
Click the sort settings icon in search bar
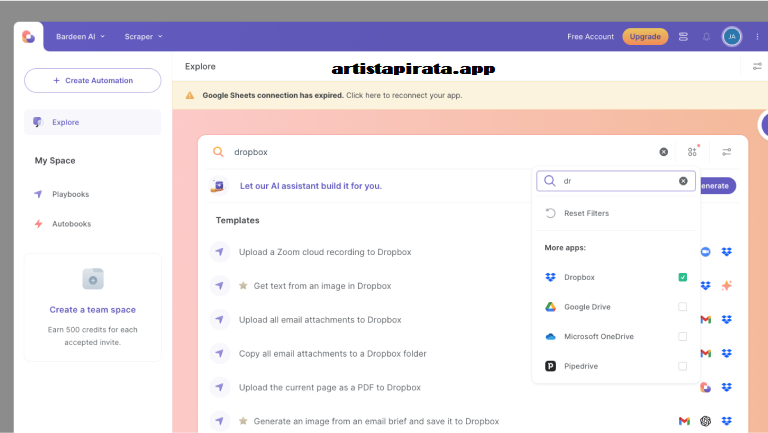[x=727, y=152]
